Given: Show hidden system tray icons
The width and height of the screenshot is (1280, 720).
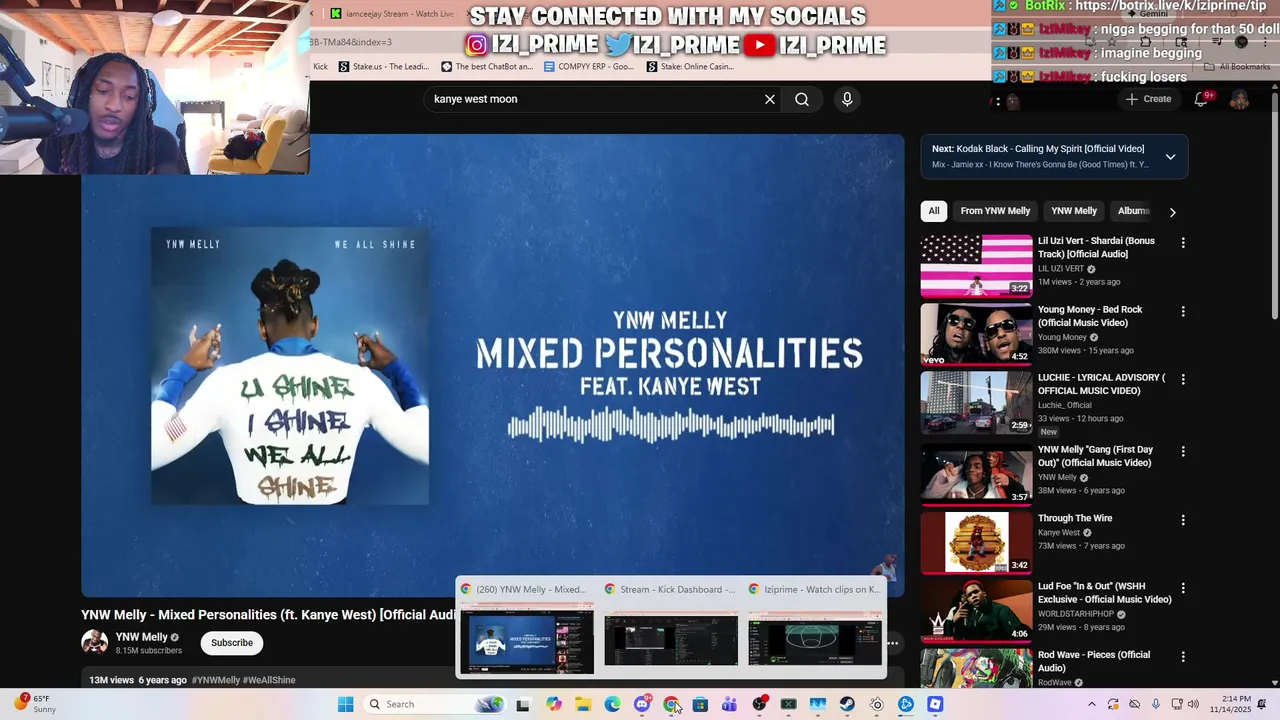Looking at the screenshot, I should [x=1091, y=704].
